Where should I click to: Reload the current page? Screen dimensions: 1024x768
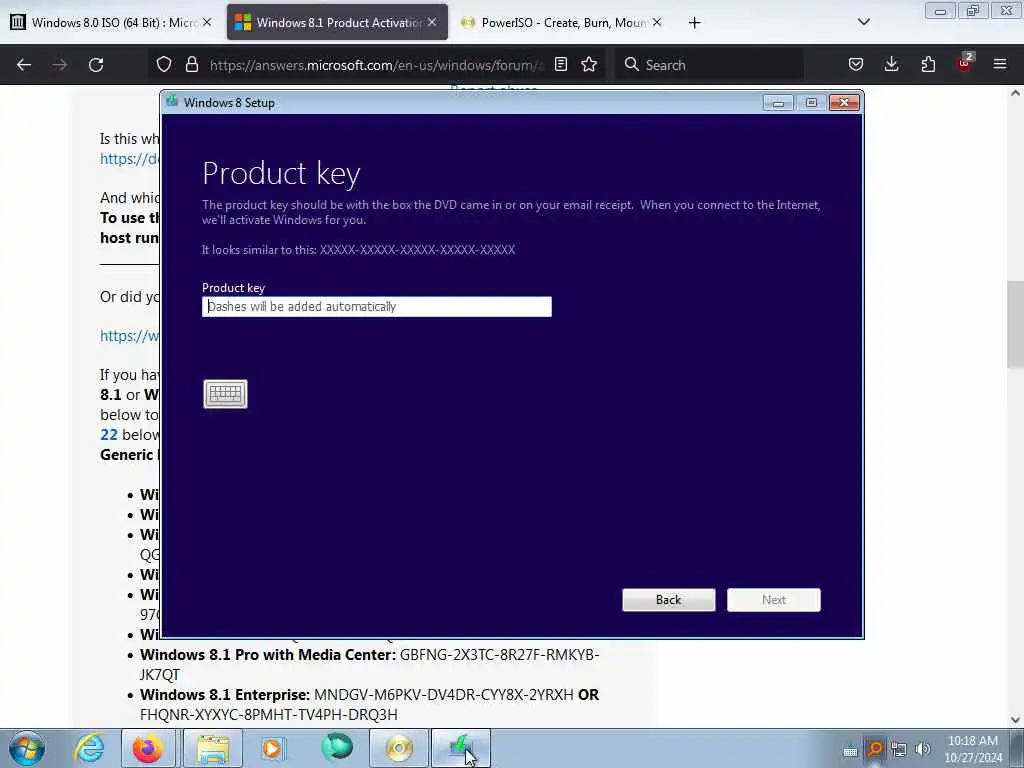tap(96, 65)
